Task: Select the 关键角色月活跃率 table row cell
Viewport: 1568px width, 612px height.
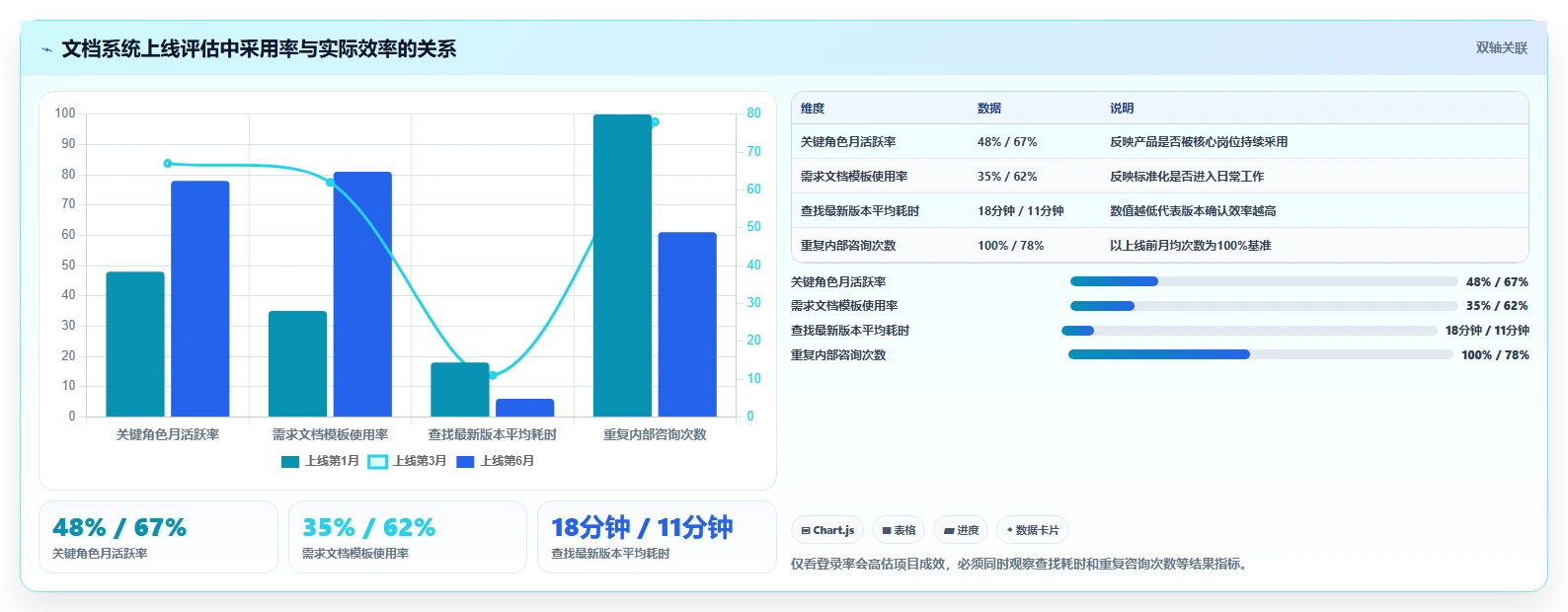Action: click(848, 142)
